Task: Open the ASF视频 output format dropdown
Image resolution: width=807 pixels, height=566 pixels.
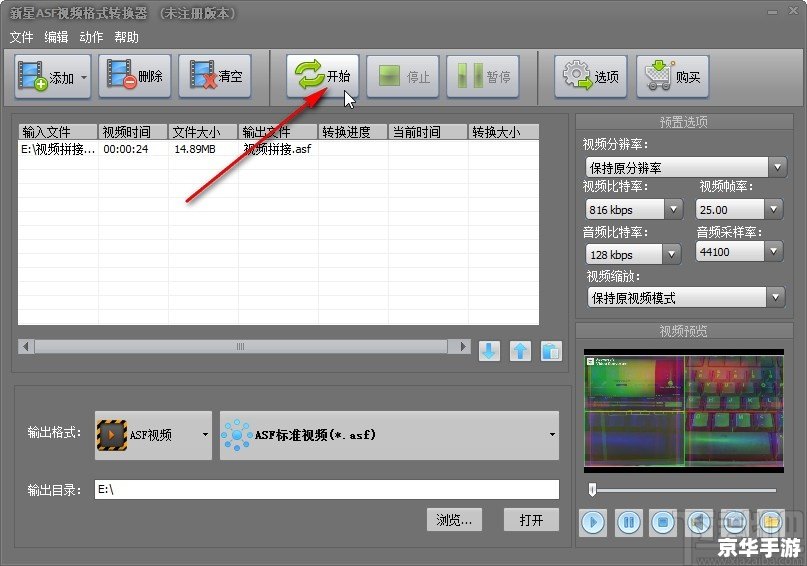Action: [153, 435]
